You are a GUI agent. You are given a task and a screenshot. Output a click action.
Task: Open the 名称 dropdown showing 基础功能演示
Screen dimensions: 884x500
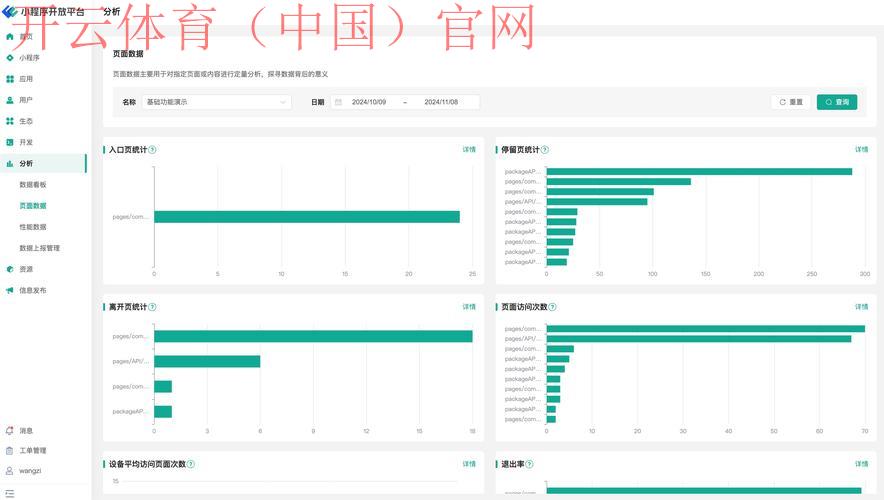coord(216,102)
